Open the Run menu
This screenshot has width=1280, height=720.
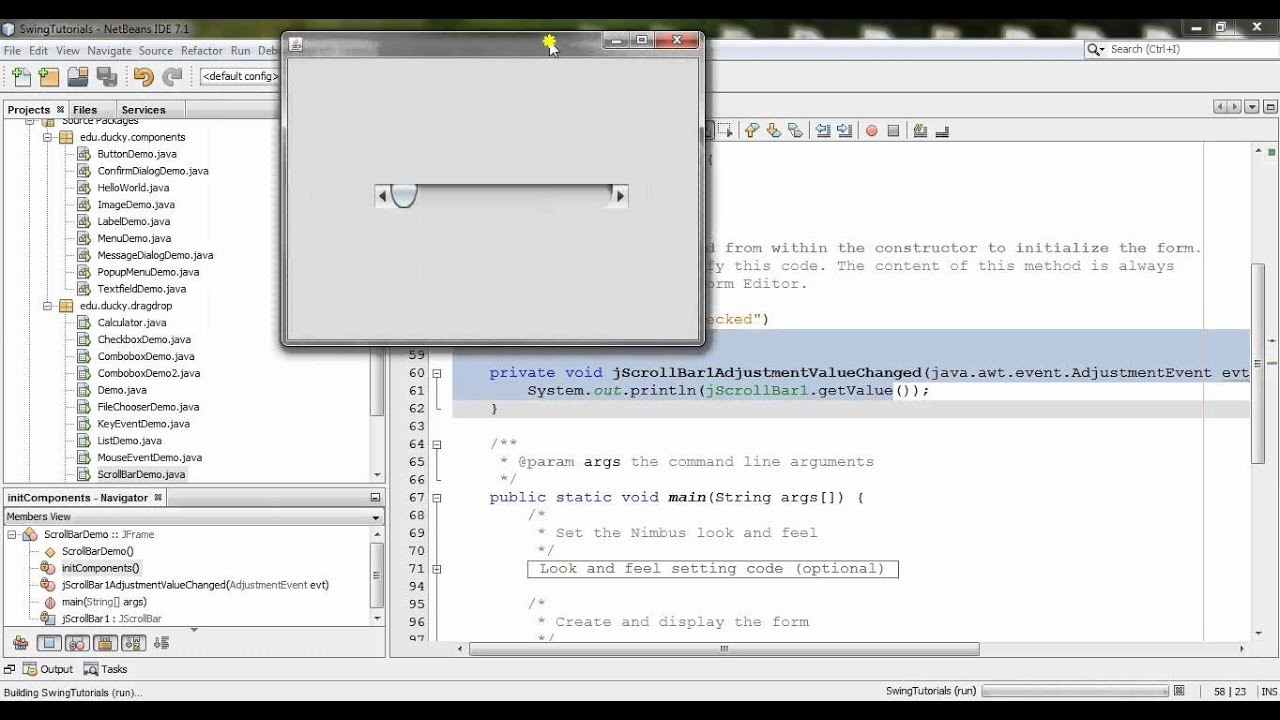(240, 50)
